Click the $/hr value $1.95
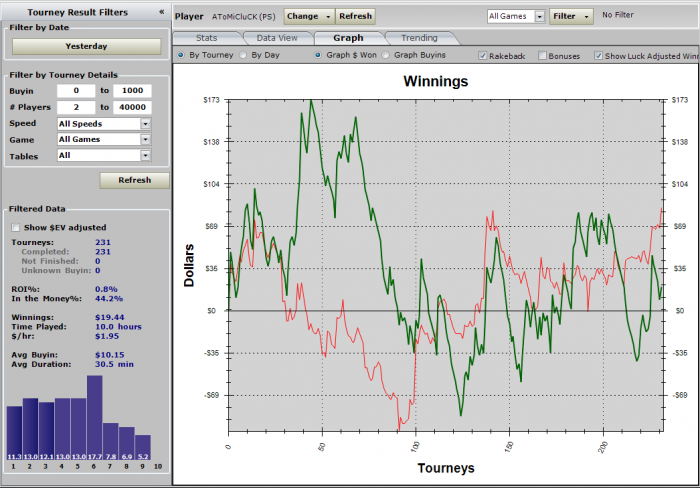700x488 pixels. point(107,336)
